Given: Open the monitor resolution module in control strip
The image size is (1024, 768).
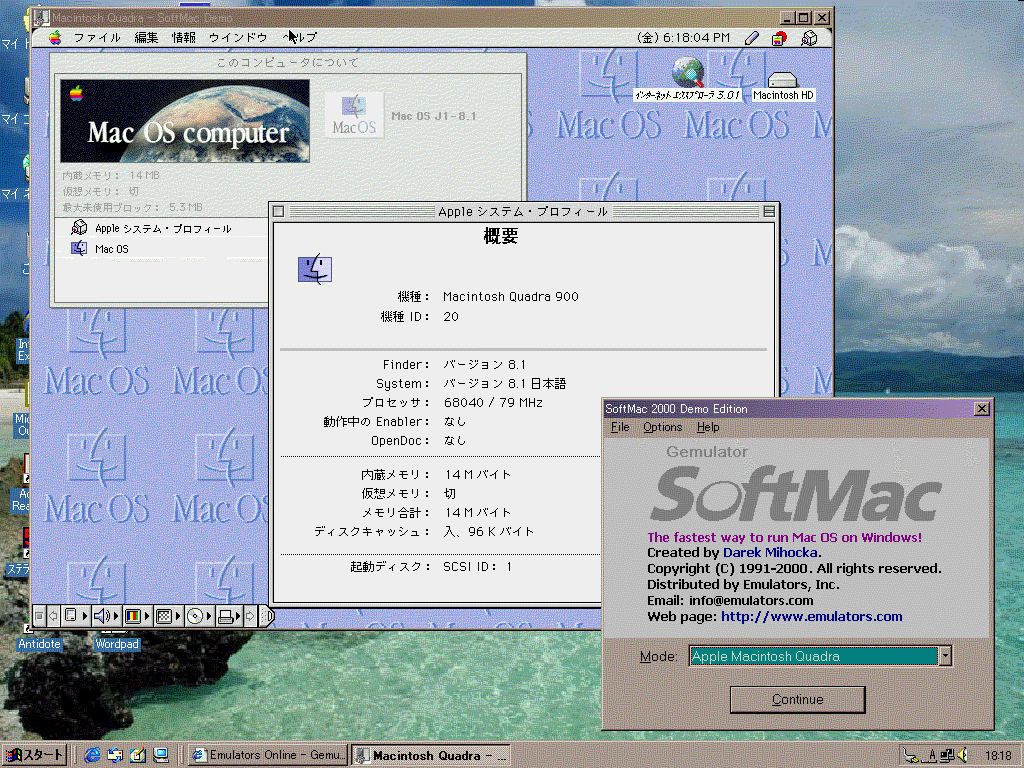Looking at the screenshot, I should pos(168,616).
